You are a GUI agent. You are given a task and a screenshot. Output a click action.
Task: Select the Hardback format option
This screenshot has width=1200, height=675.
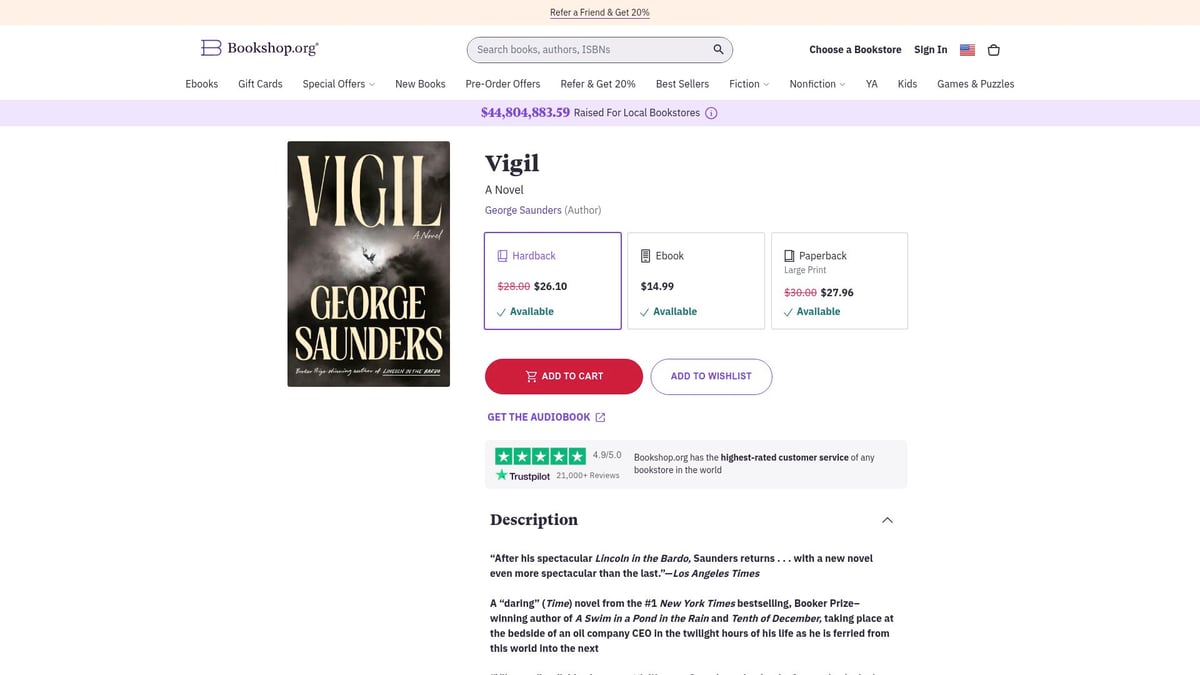point(552,280)
